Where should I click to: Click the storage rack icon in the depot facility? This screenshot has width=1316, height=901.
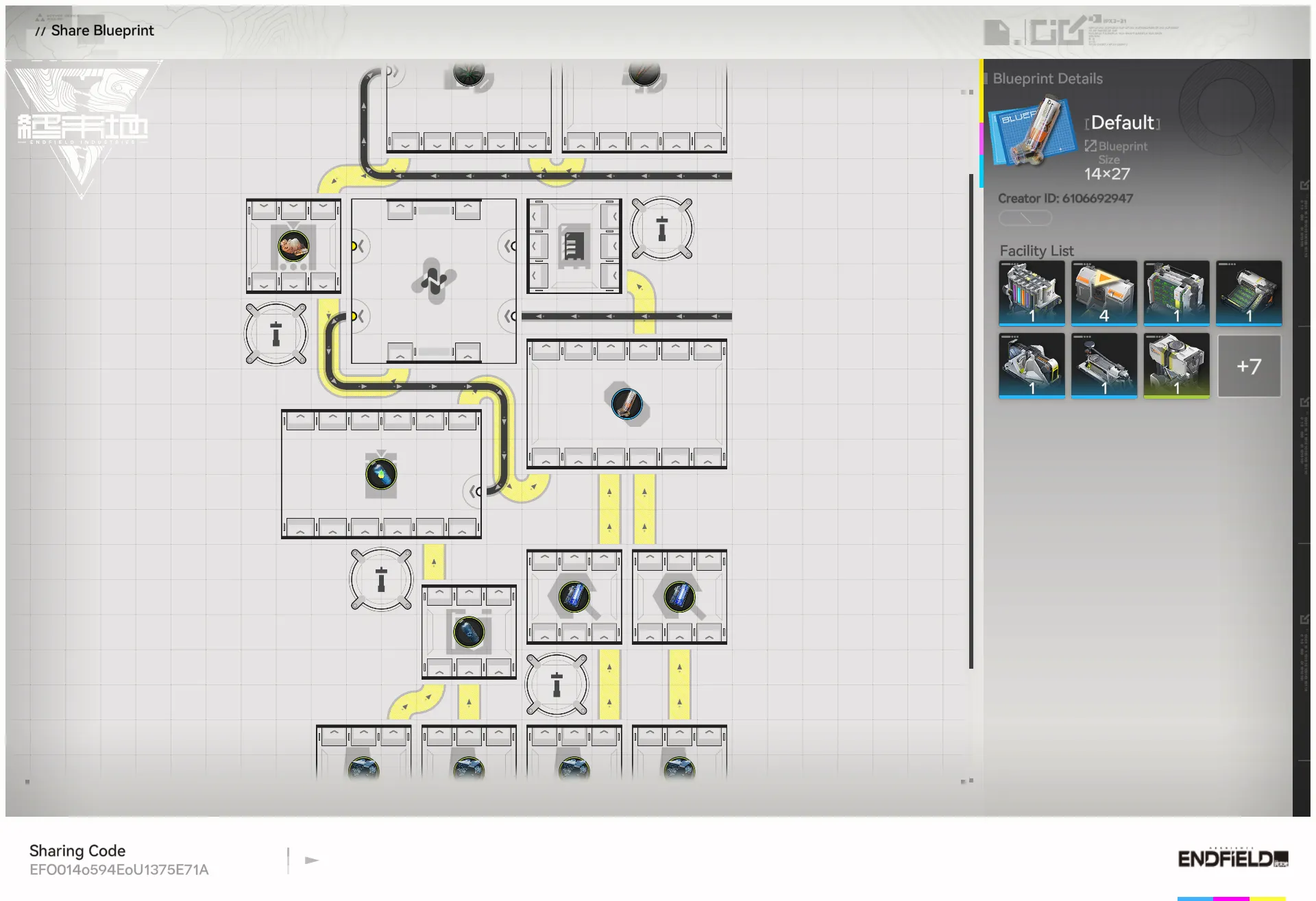point(574,246)
